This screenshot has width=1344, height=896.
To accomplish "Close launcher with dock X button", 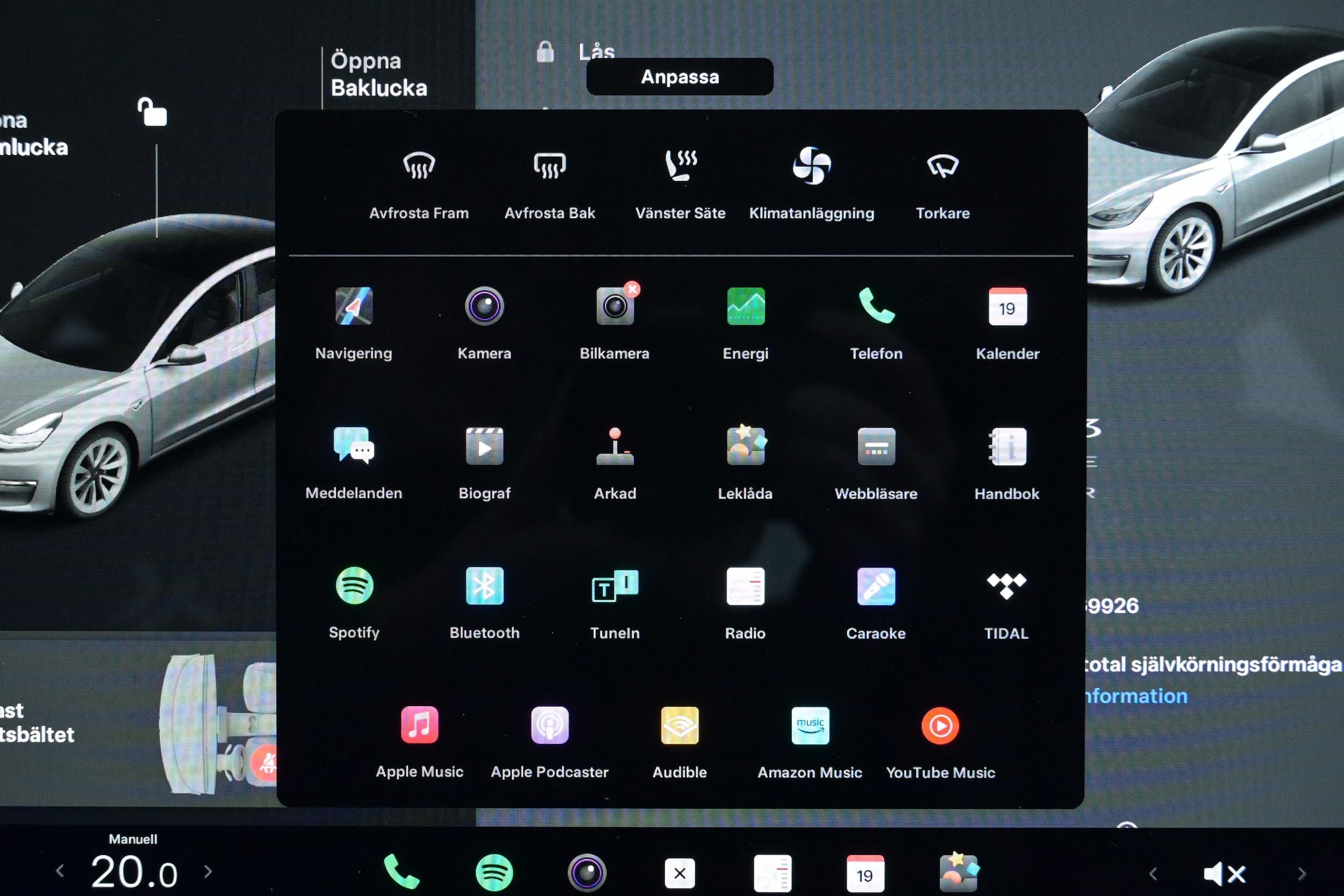I will point(680,873).
